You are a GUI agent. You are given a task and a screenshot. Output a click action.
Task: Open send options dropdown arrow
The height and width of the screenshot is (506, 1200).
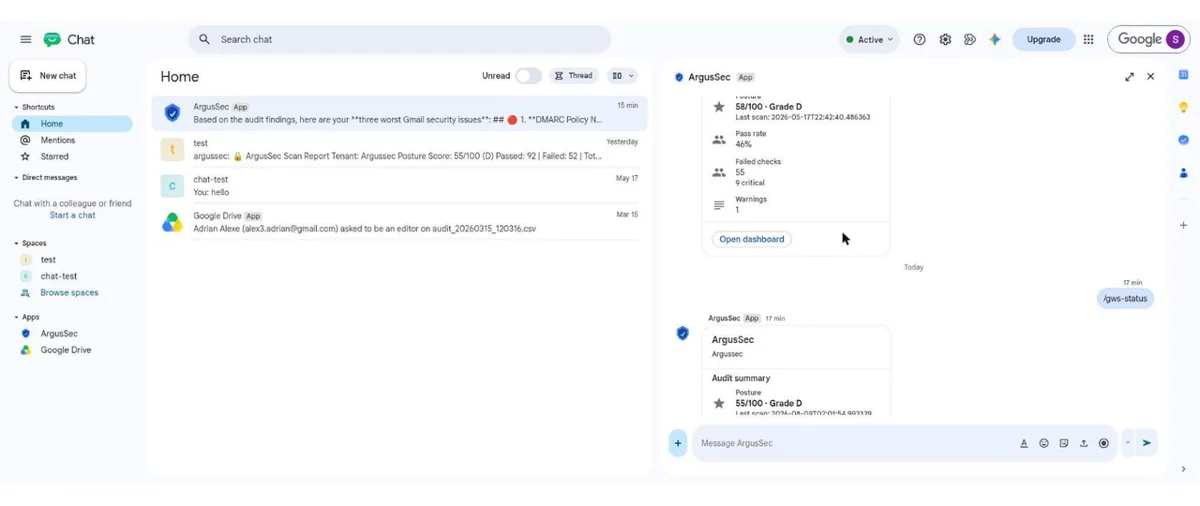pos(1128,443)
